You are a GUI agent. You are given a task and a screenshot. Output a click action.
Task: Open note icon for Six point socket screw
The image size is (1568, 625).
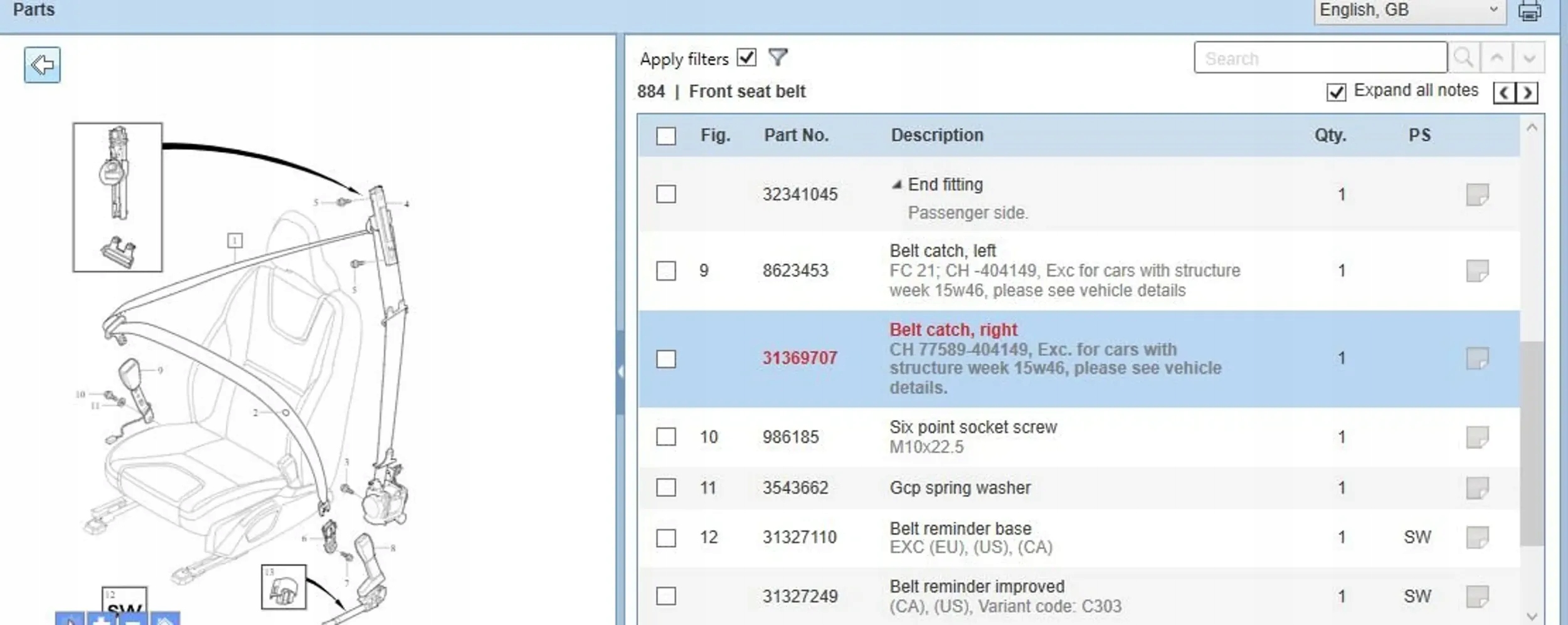point(1477,437)
